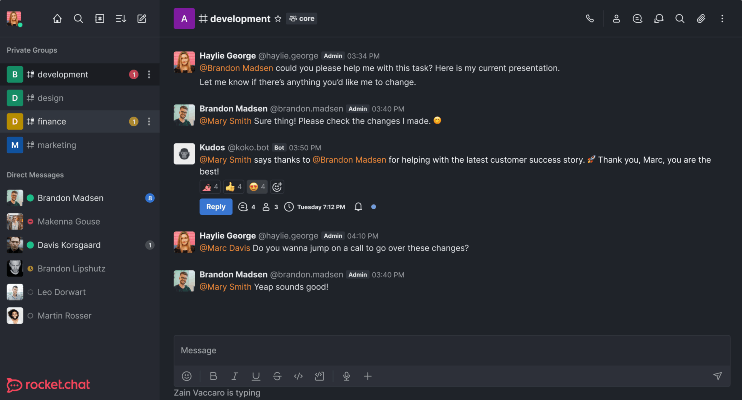Click the Message input field
The image size is (742, 400).
452,351
